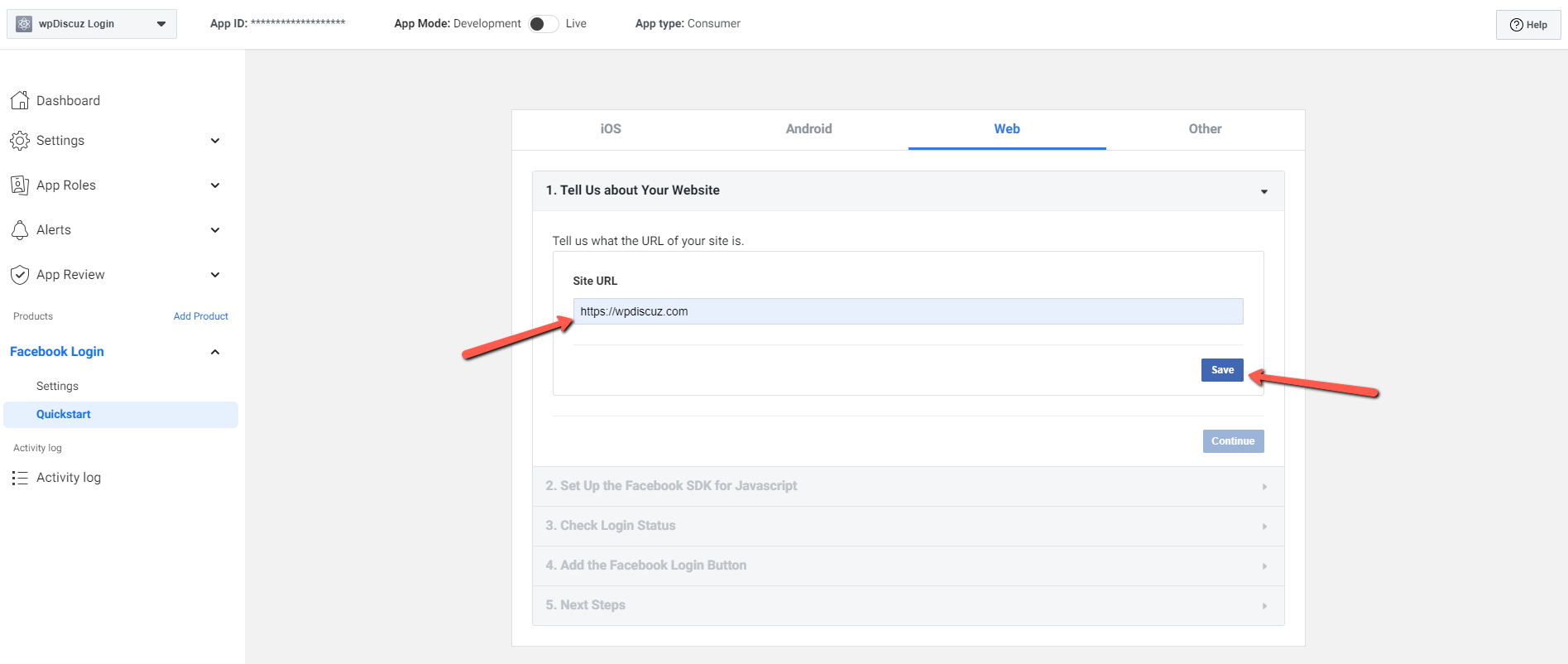Click the Facebook Login product link
The width and height of the screenshot is (1568, 664).
57,352
